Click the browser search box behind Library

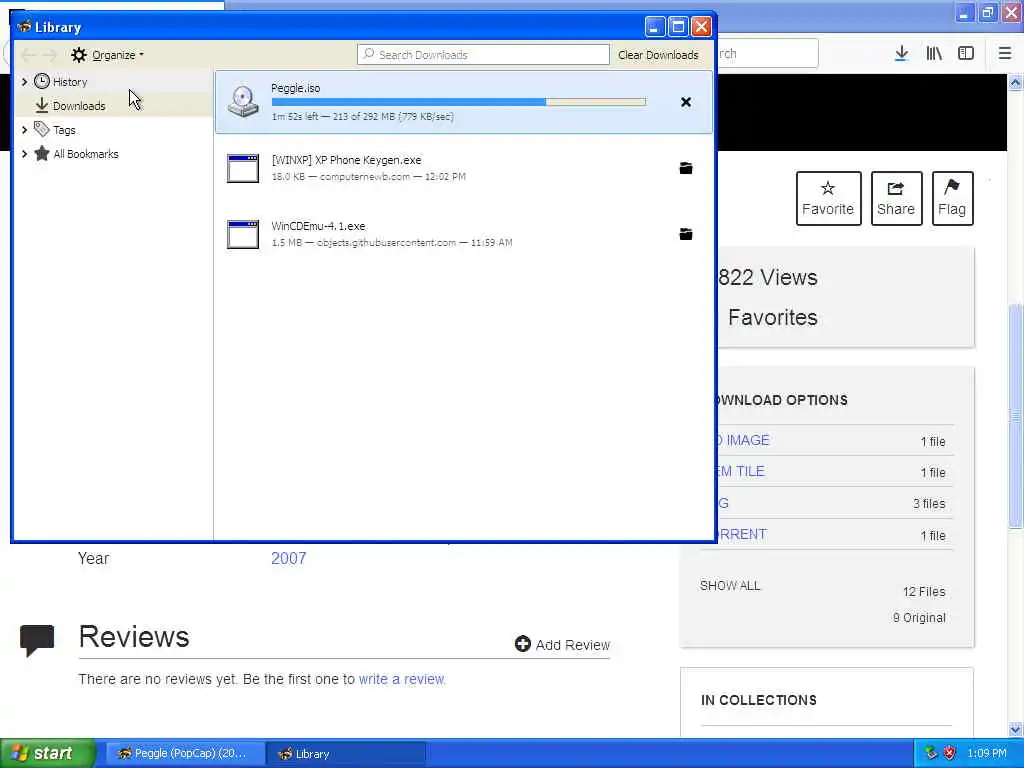pos(768,54)
